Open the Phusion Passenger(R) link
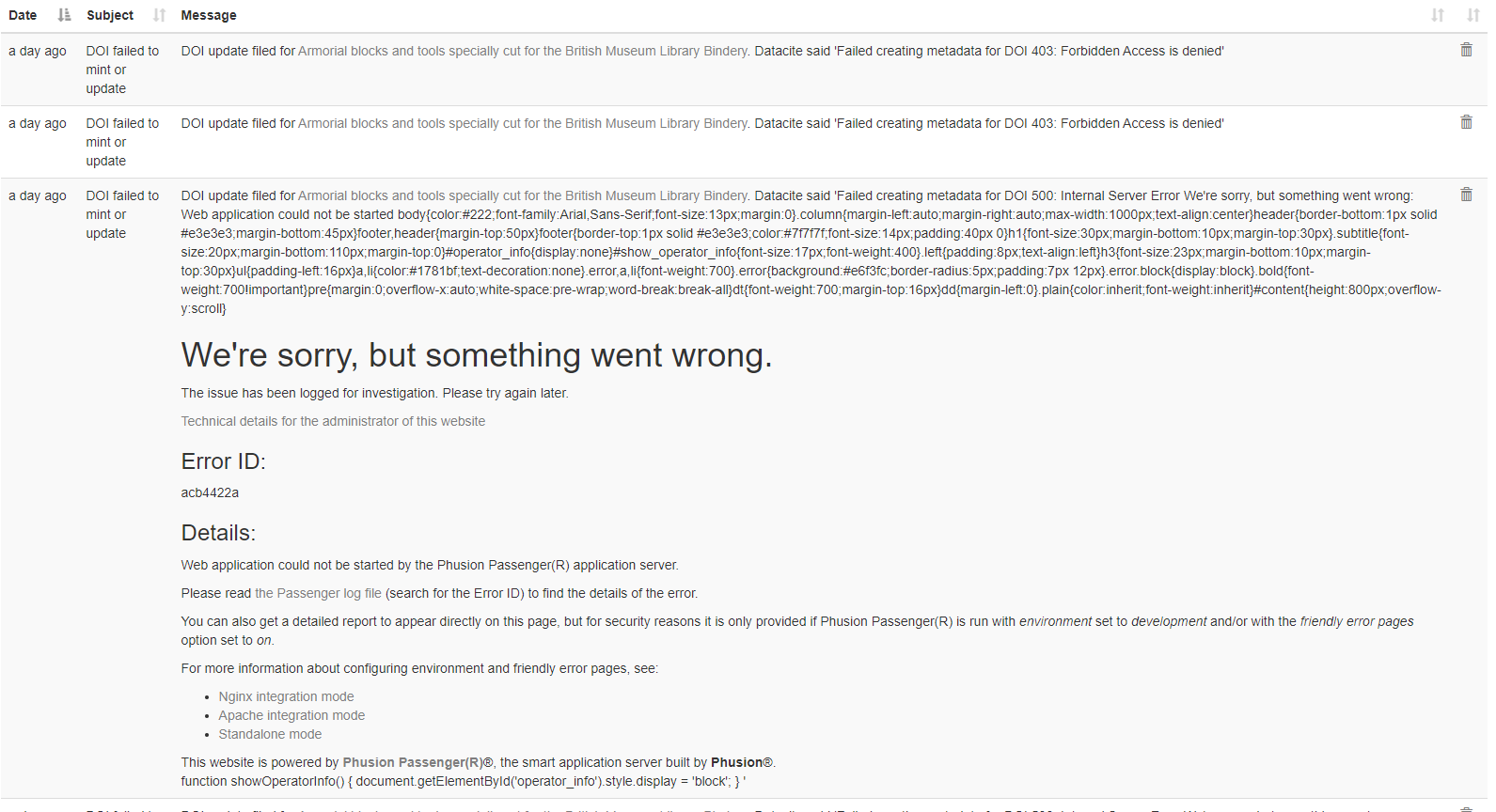Screen dimensions: 1496x812 click(x=412, y=762)
